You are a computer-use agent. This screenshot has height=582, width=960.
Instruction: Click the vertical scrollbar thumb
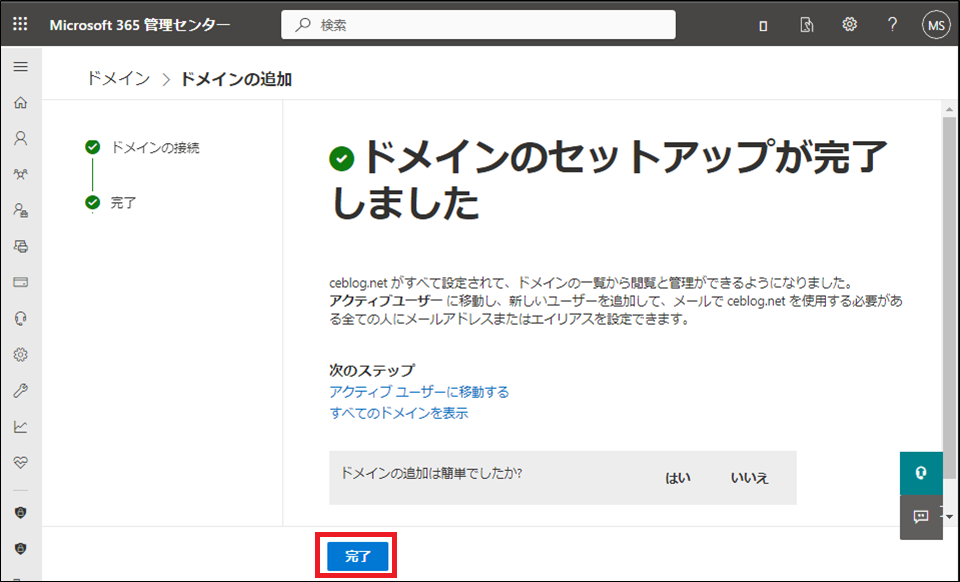point(949,298)
